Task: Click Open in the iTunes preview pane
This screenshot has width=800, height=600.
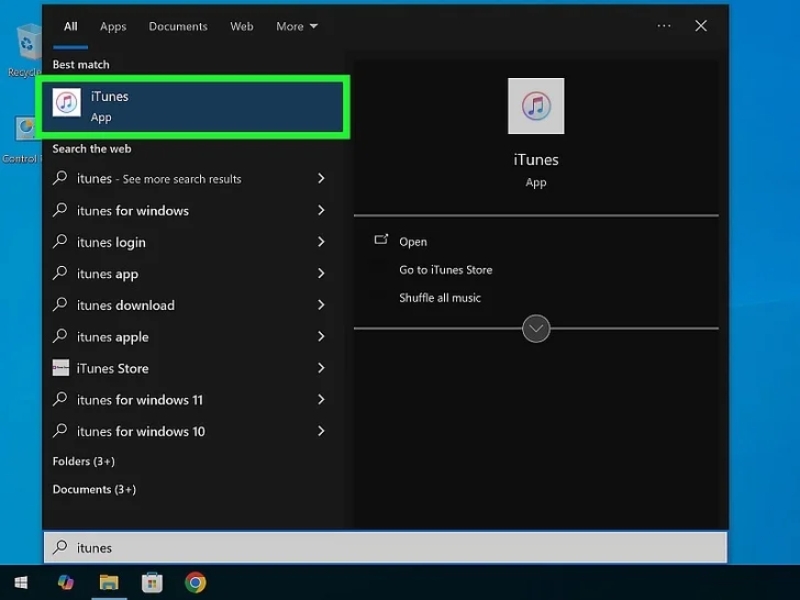Action: 413,241
